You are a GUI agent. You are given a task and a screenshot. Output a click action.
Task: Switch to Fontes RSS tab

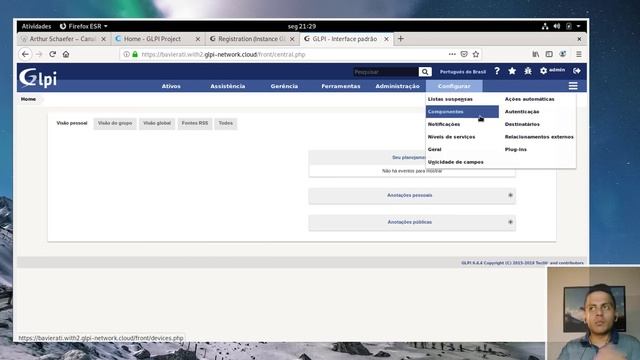(195, 123)
